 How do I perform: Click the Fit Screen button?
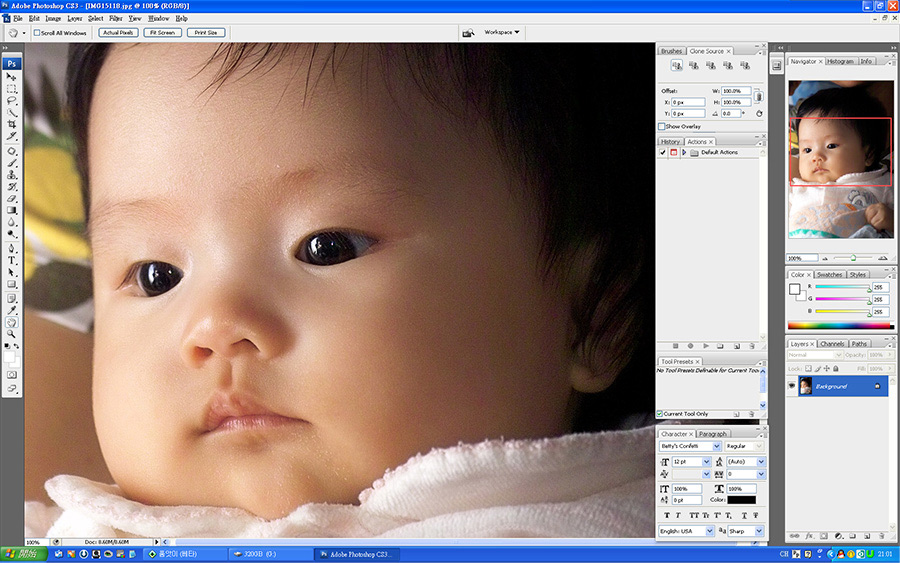(x=161, y=32)
